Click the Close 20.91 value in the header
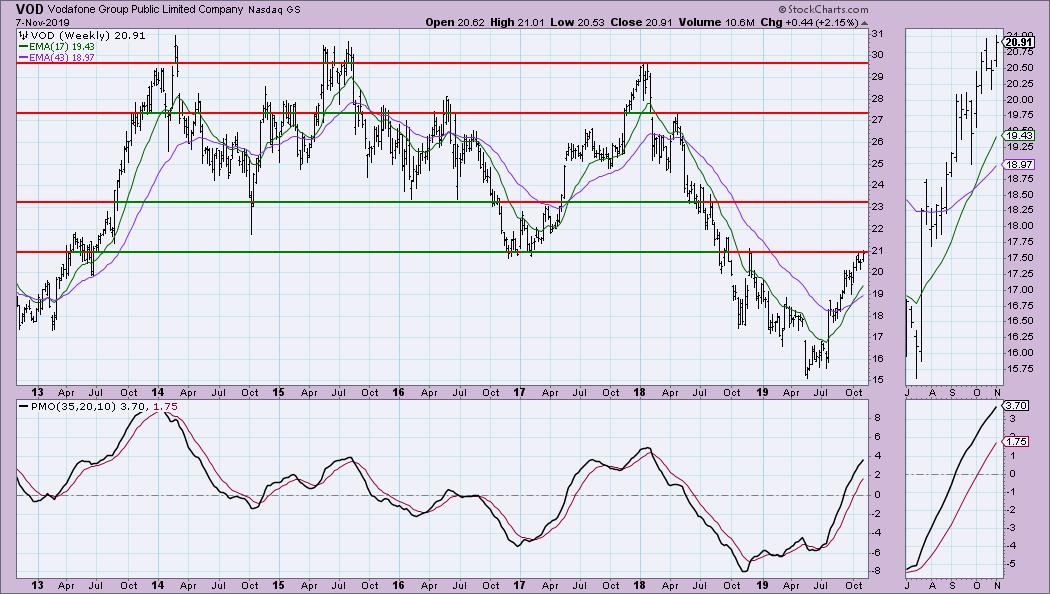The height and width of the screenshot is (594, 1050). 642,22
